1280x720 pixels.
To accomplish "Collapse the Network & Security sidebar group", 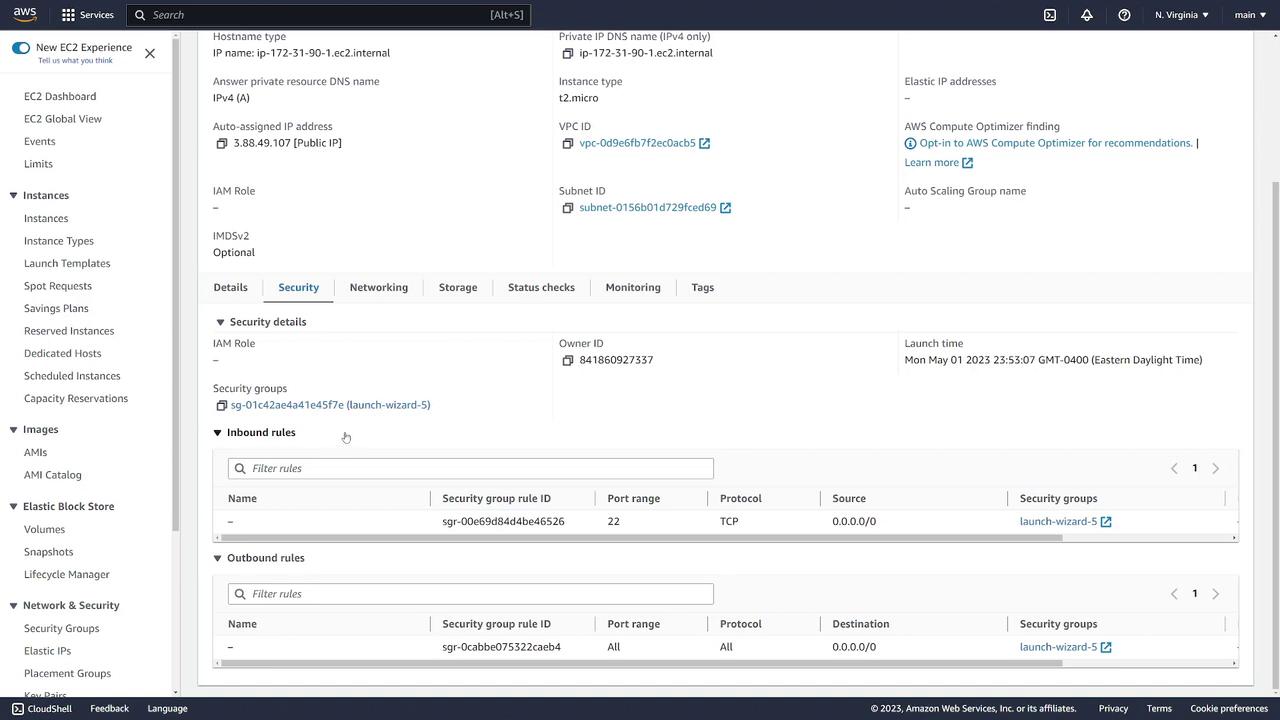I will (13, 606).
